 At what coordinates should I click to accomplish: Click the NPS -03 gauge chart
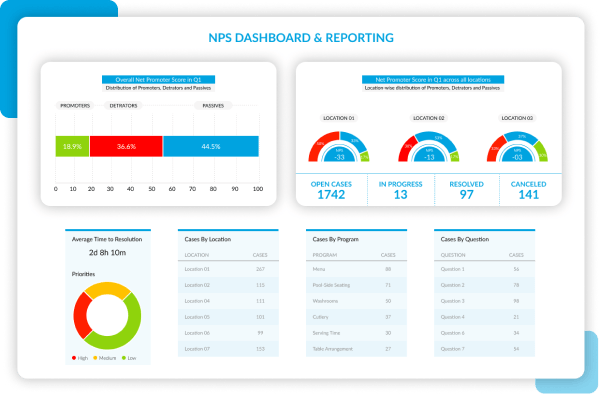pos(517,147)
